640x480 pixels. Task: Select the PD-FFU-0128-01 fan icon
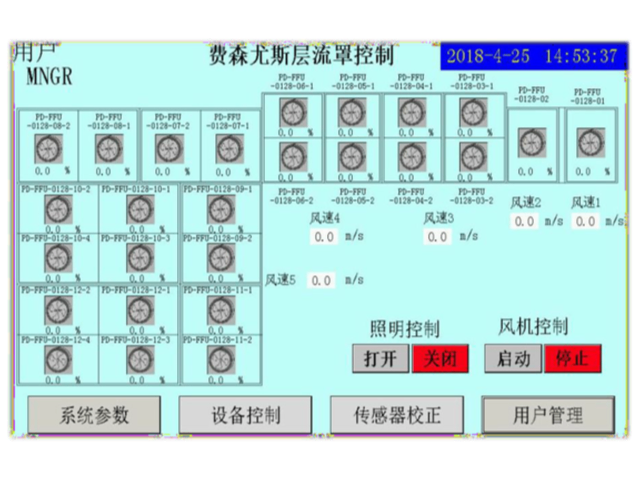click(591, 143)
